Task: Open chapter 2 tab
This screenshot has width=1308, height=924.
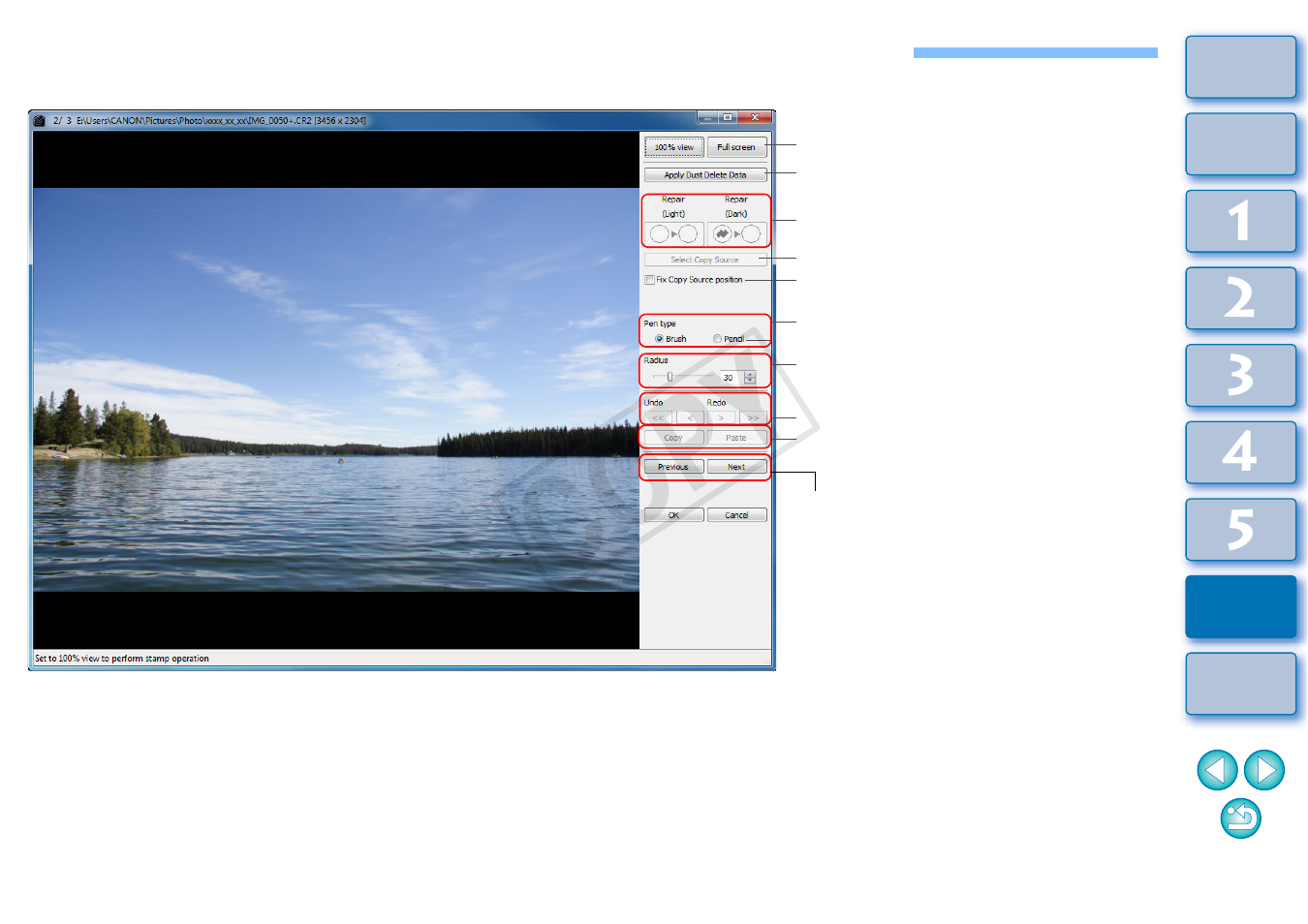Action: (x=1241, y=298)
